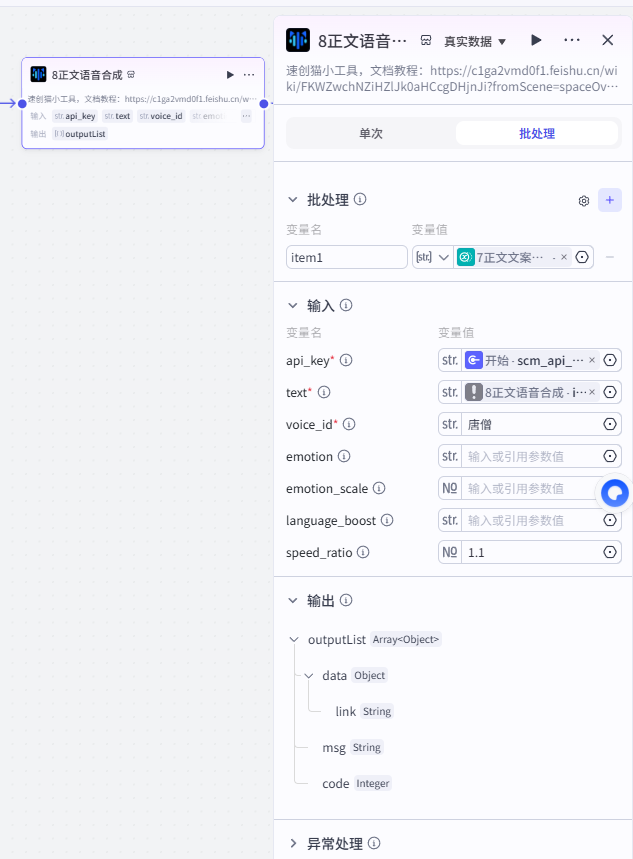
Task: Expand the 异常处理 section
Action: pos(293,843)
